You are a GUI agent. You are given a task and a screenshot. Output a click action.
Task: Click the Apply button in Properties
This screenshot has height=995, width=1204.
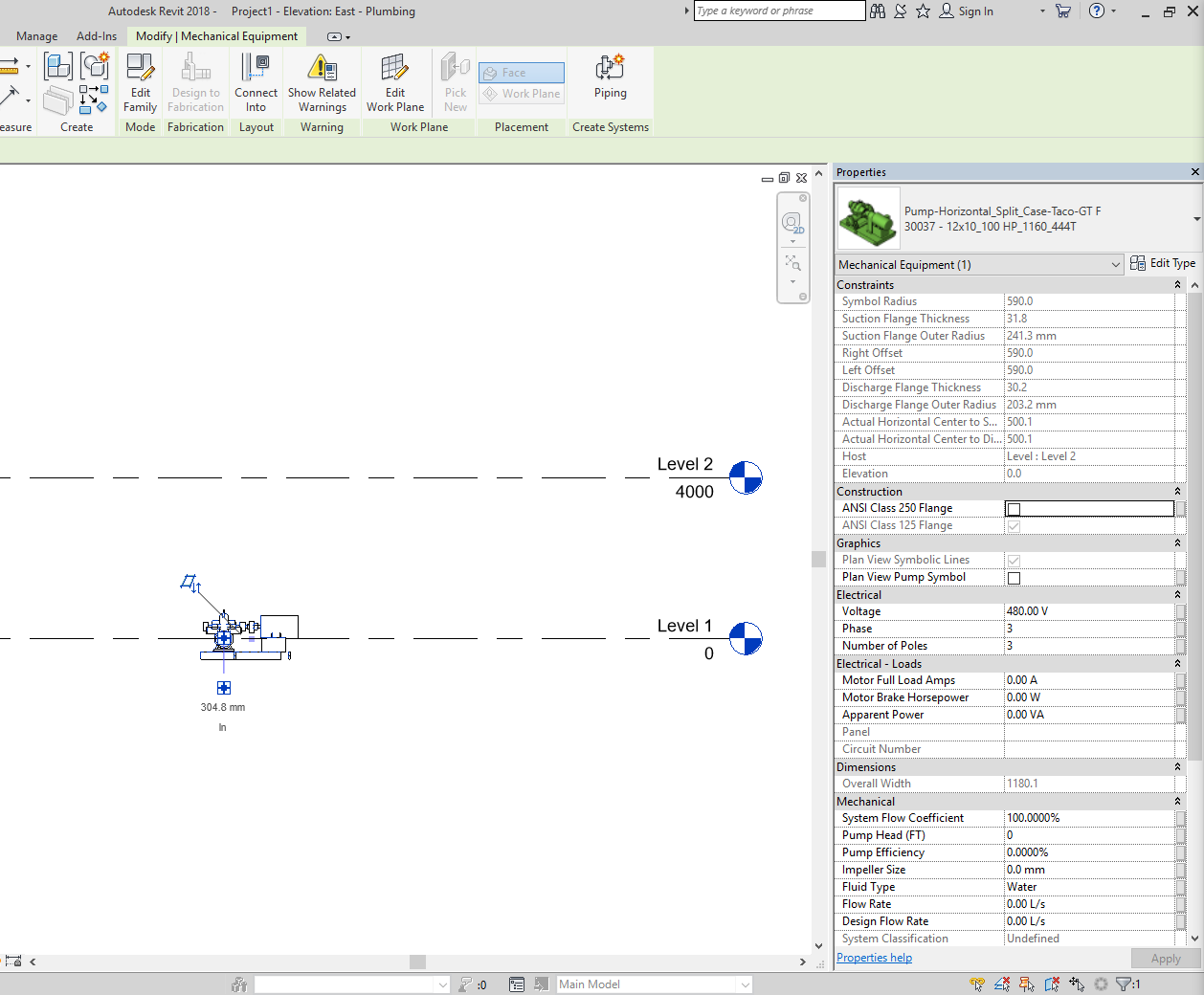coord(1165,959)
